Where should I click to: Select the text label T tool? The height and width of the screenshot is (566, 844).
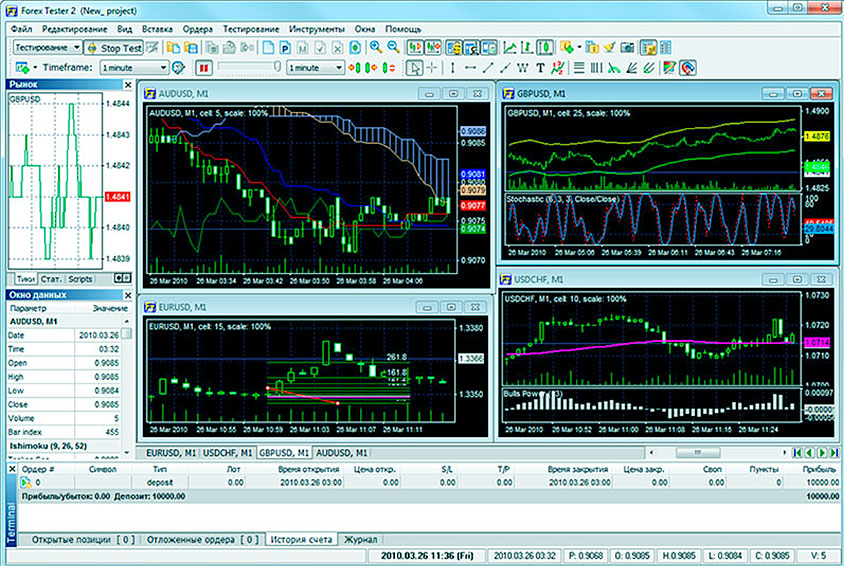[x=540, y=68]
